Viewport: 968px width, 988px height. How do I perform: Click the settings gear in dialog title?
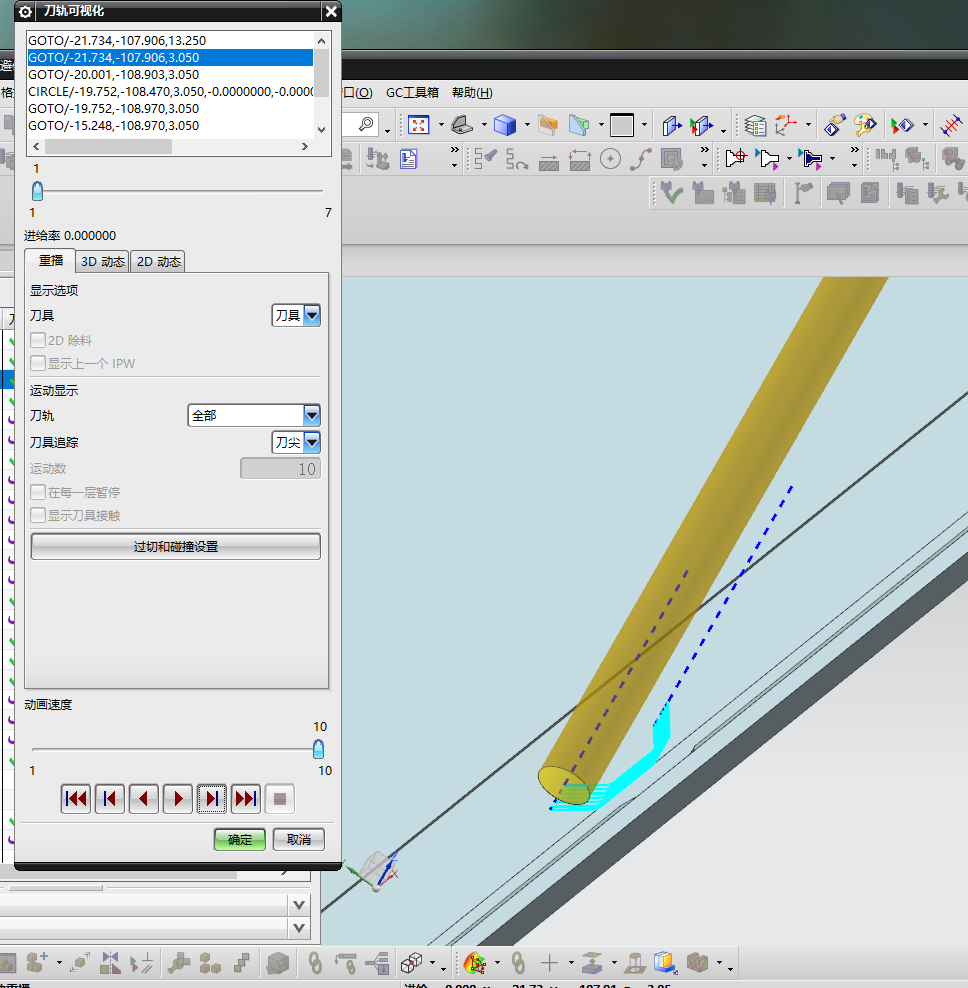(x=26, y=12)
